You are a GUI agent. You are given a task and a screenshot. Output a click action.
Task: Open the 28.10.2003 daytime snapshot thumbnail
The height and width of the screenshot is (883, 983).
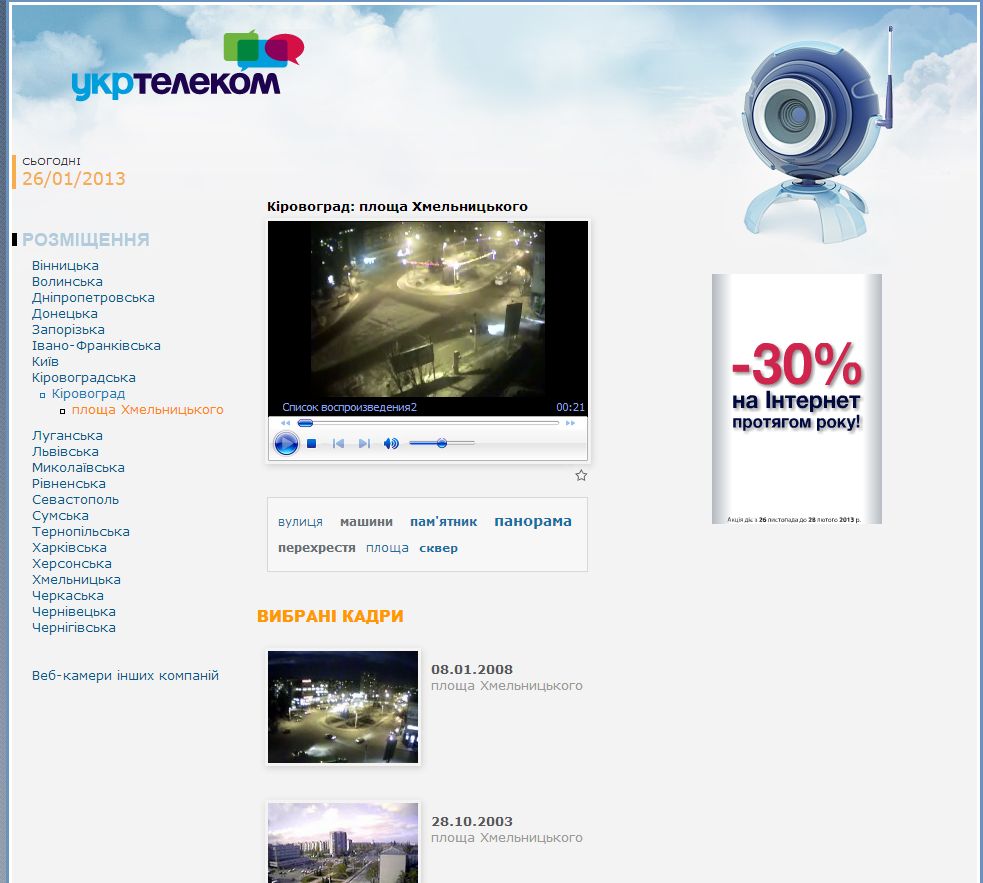(x=343, y=843)
